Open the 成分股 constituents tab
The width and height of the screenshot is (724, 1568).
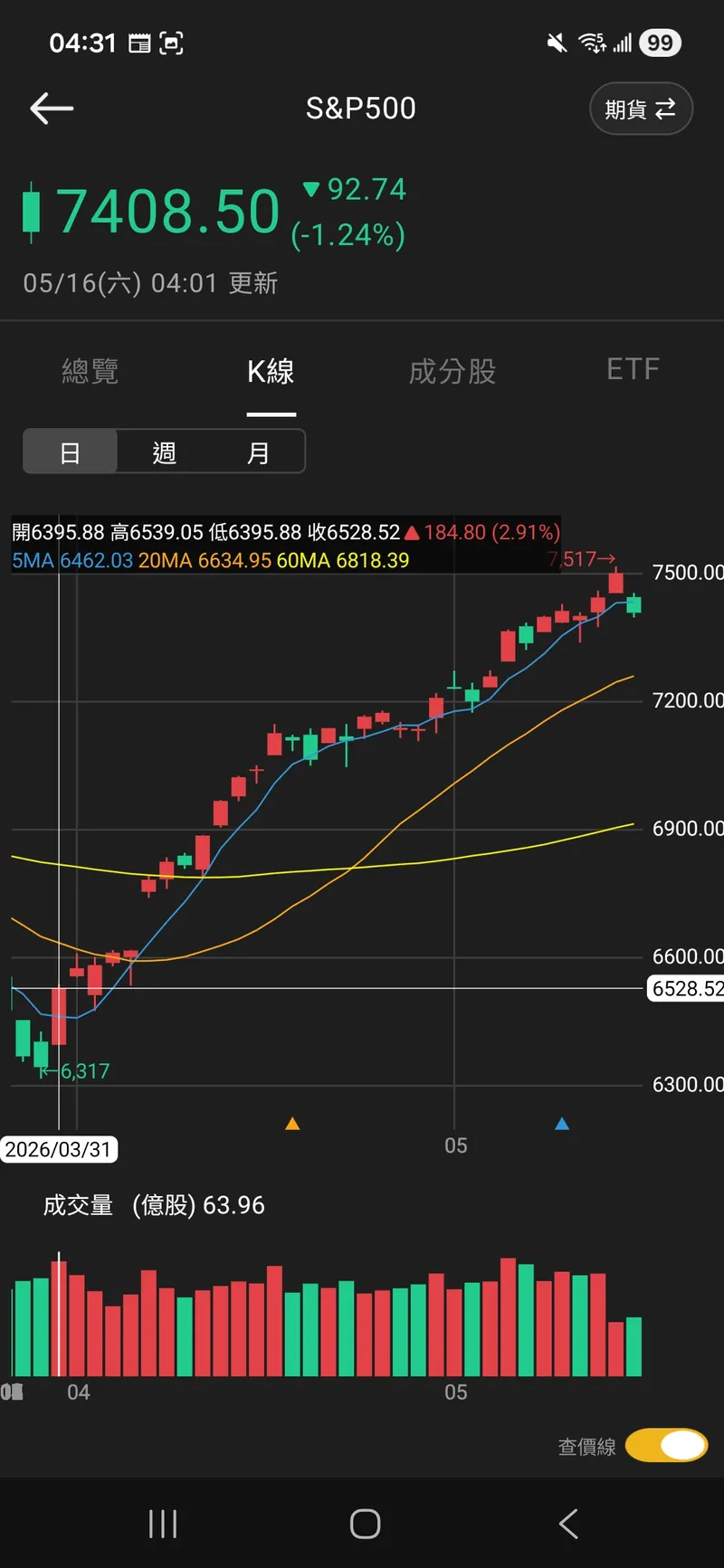pos(452,371)
